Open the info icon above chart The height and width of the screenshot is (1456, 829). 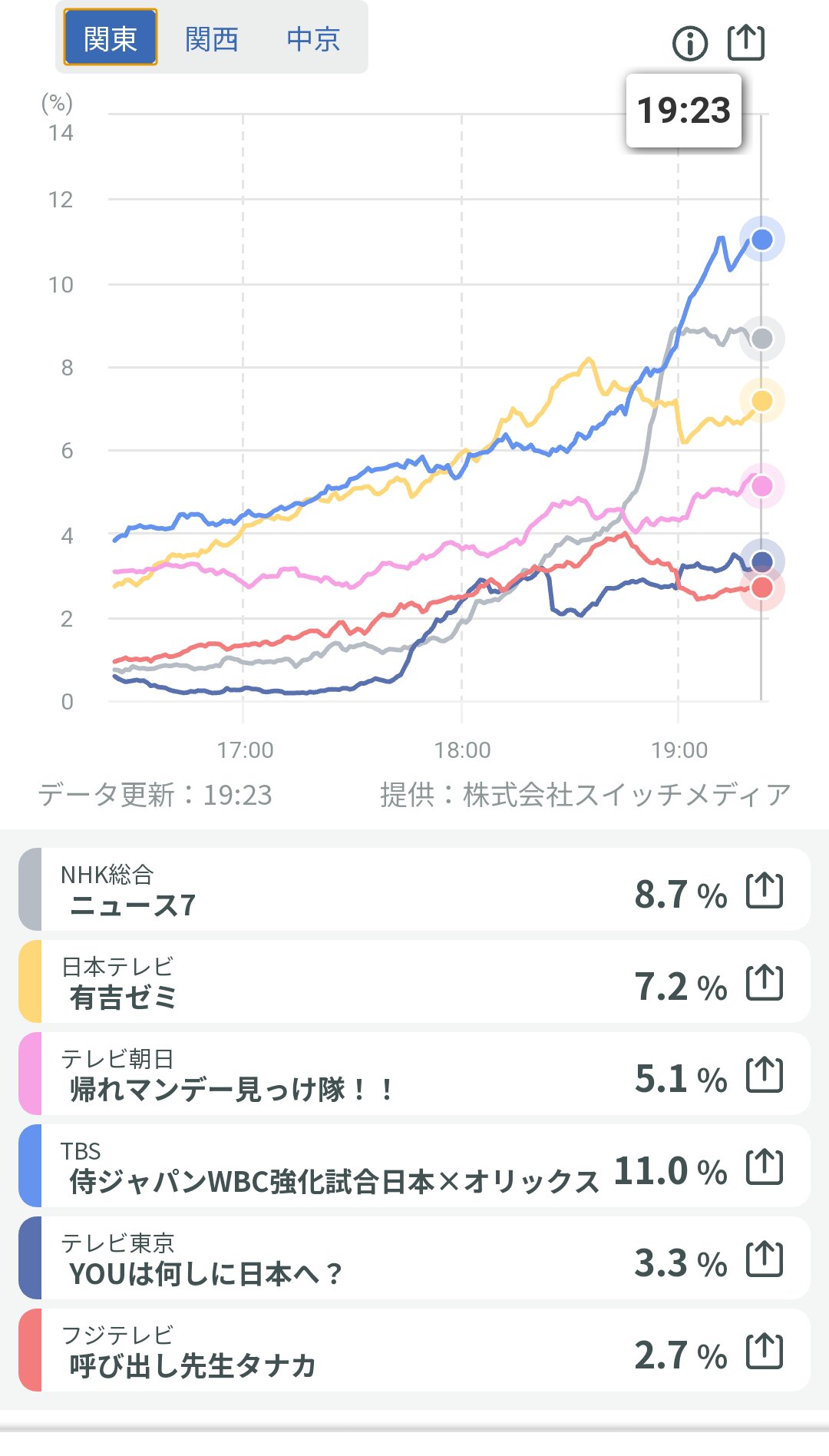pyautogui.click(x=689, y=43)
